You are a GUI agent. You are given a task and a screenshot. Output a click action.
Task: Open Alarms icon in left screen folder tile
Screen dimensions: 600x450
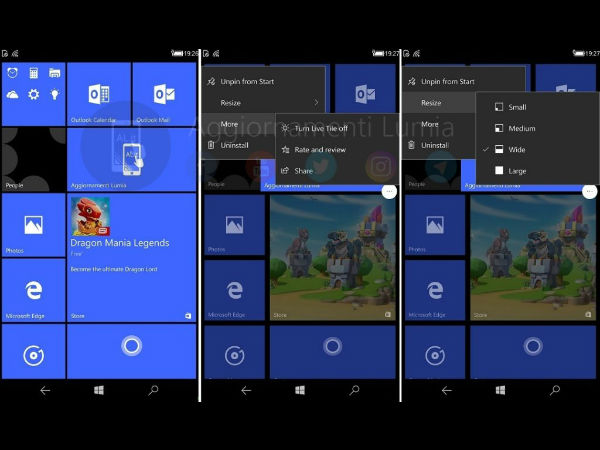coord(13,73)
